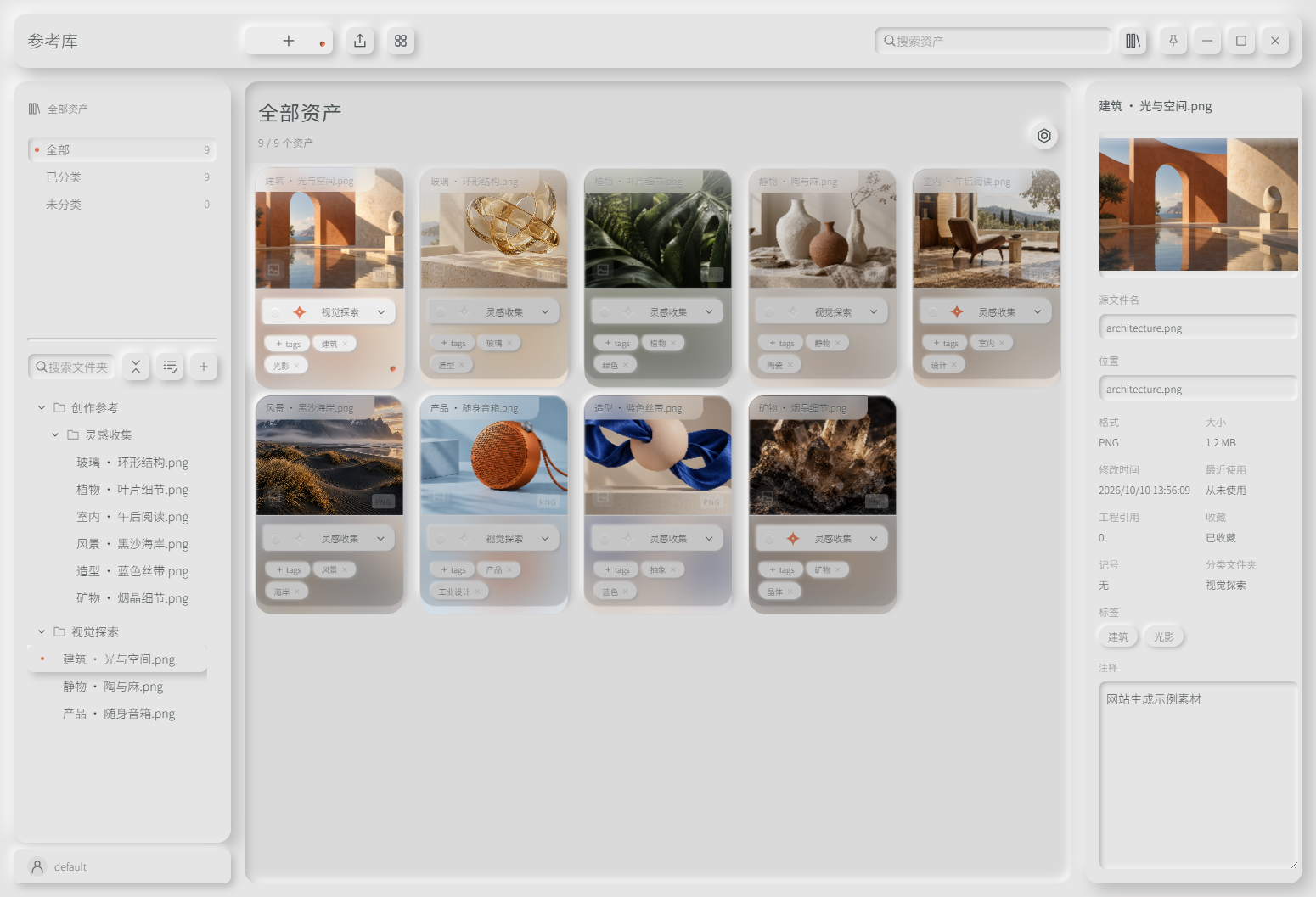
Task: Remove the 工业设计 tag on the 随身音箱 card
Action: (477, 591)
